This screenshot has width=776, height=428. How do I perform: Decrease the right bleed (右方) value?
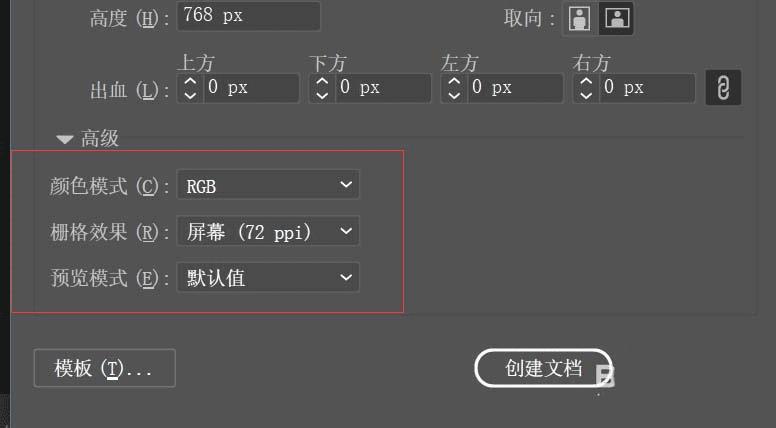coord(586,95)
